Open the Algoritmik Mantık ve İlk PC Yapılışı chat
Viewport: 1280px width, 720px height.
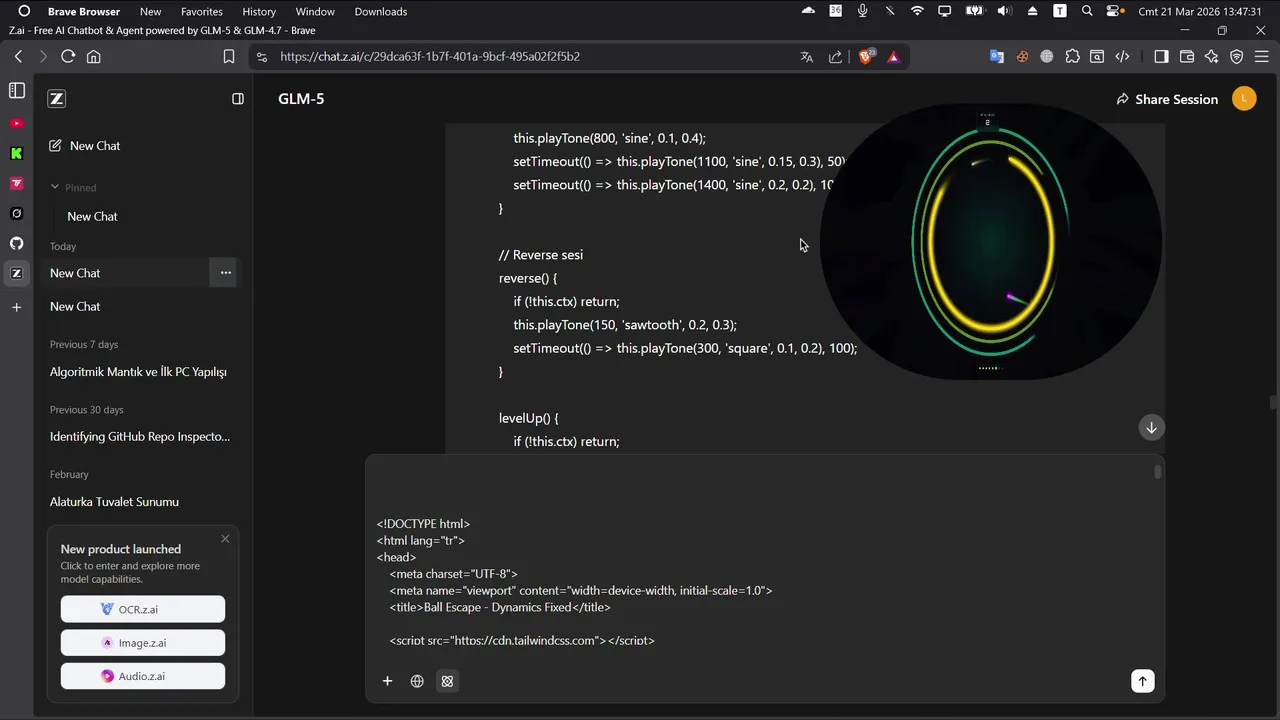(x=140, y=372)
